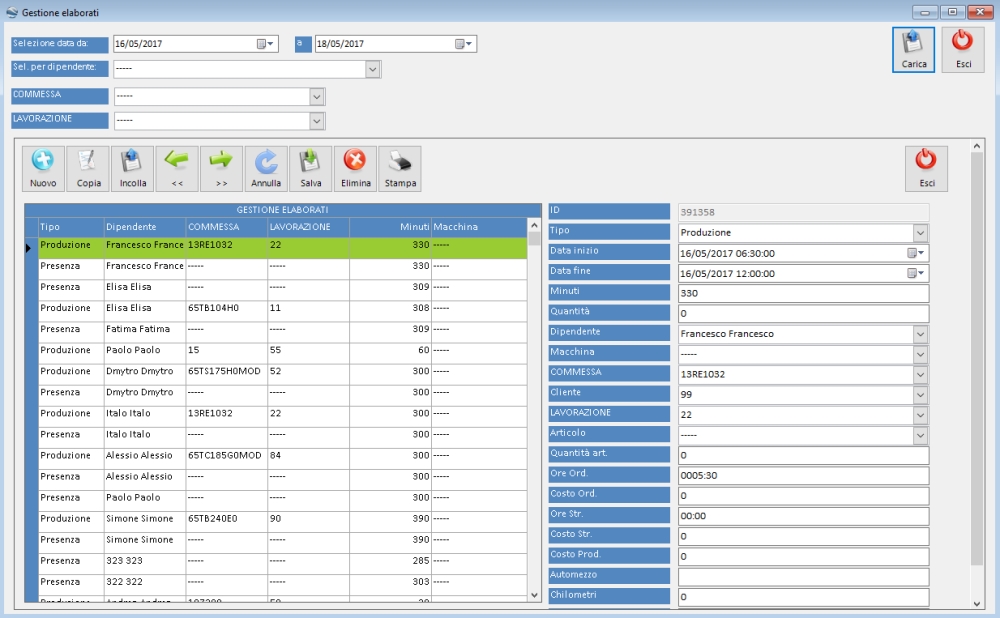Open calendar for end date 18/05/2017
The height and width of the screenshot is (618, 1000).
pos(463,44)
